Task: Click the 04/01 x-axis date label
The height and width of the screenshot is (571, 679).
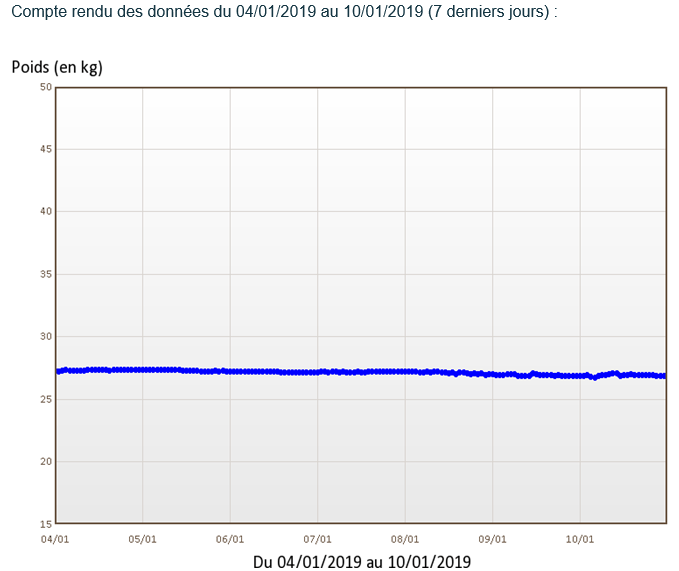Action: 55,539
